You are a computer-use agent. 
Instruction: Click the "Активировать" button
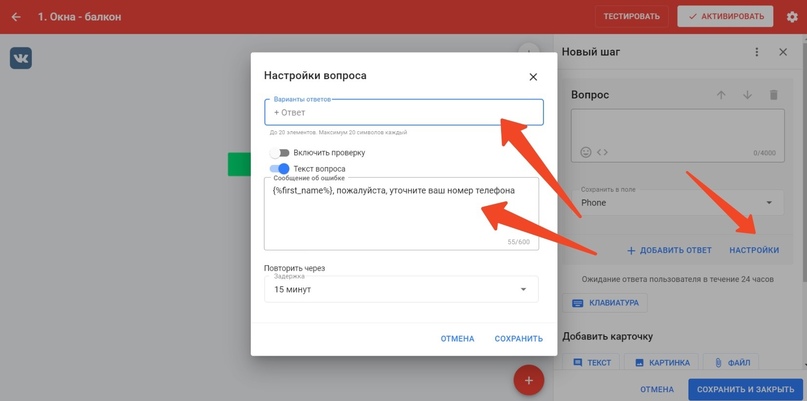click(725, 17)
